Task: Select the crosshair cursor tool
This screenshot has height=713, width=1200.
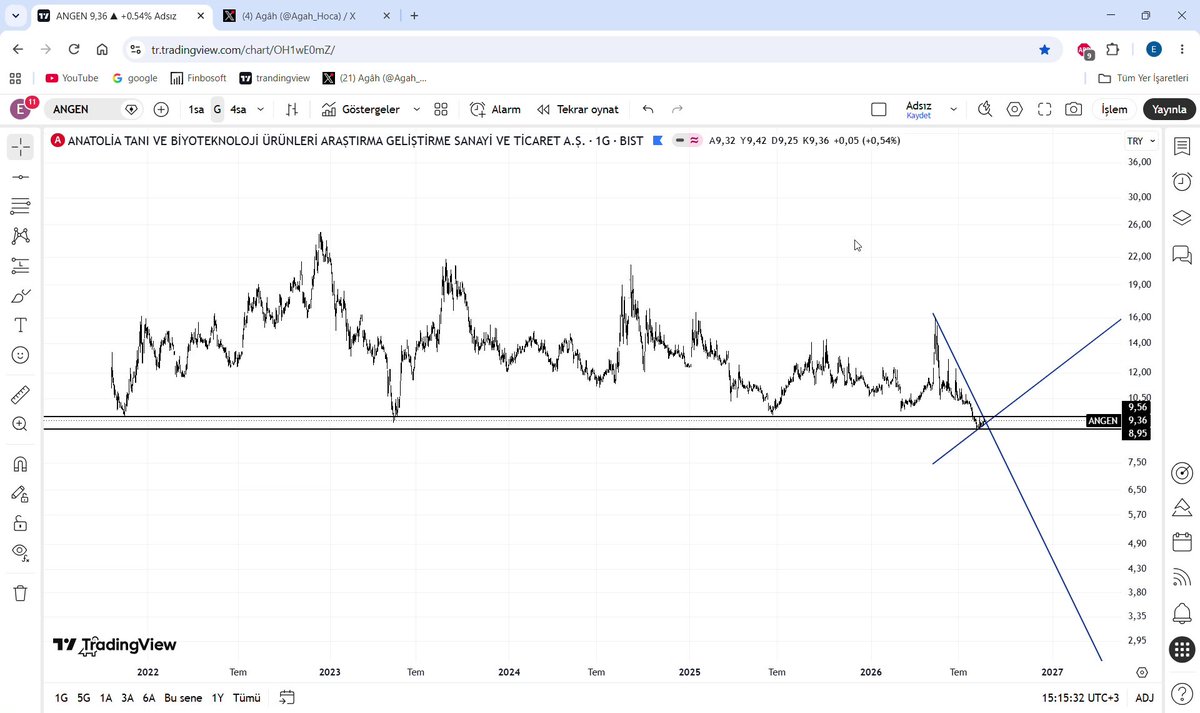Action: click(20, 147)
